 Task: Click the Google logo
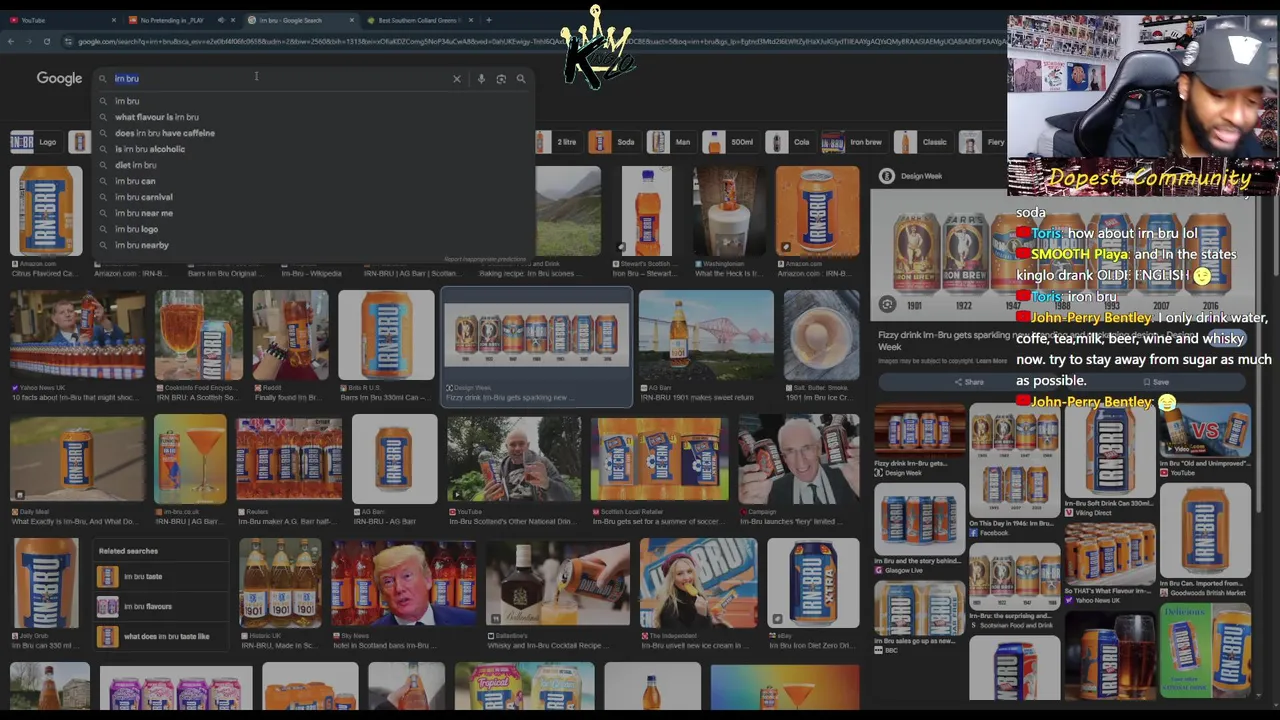(x=59, y=79)
